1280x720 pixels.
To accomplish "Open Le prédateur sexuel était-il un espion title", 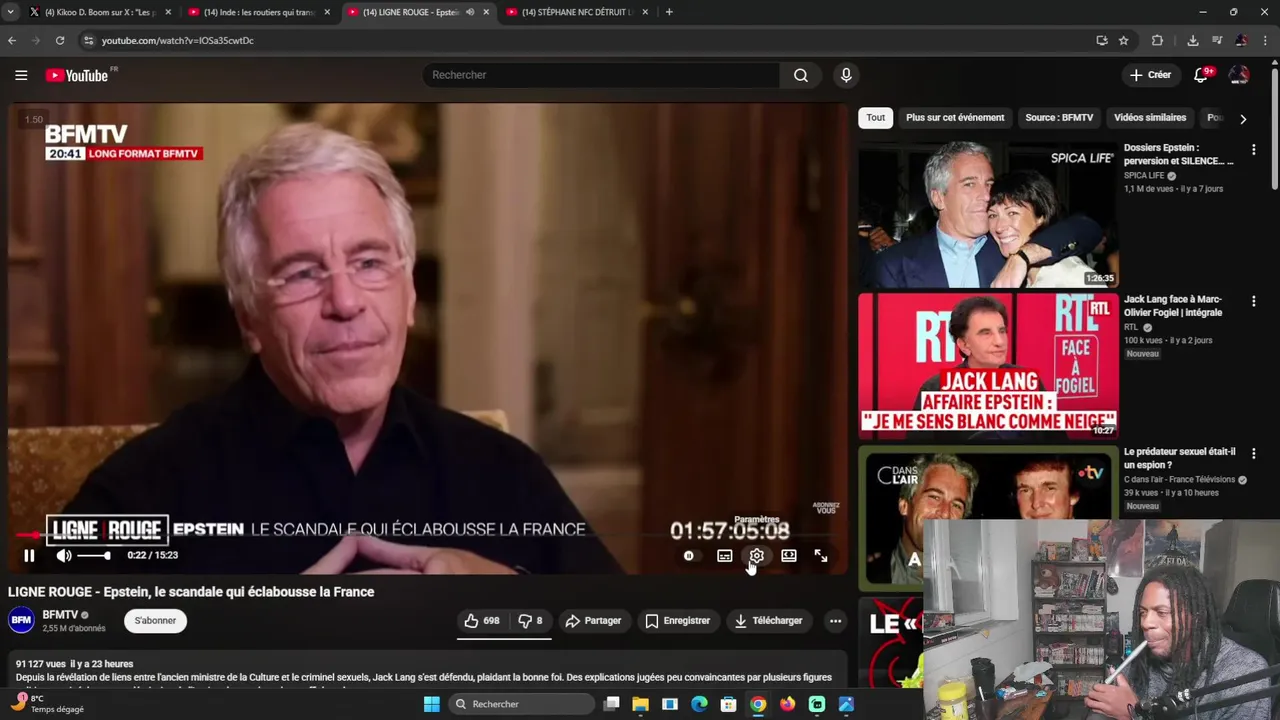I will click(x=1180, y=458).
